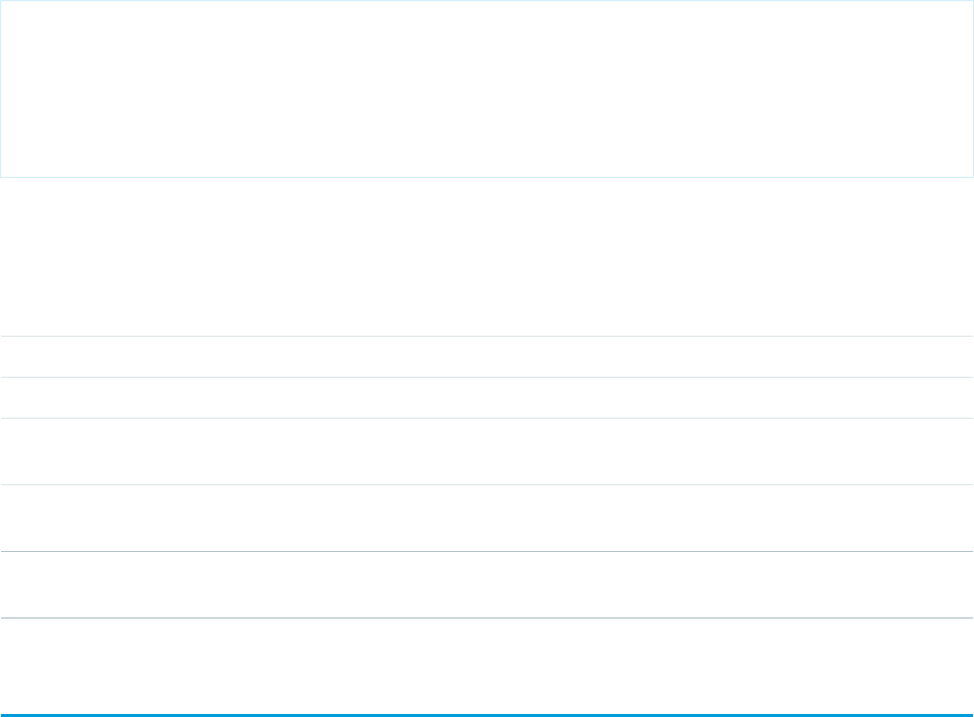Select the second thin empty table row
Screen dimensions: 974x717
(487, 398)
